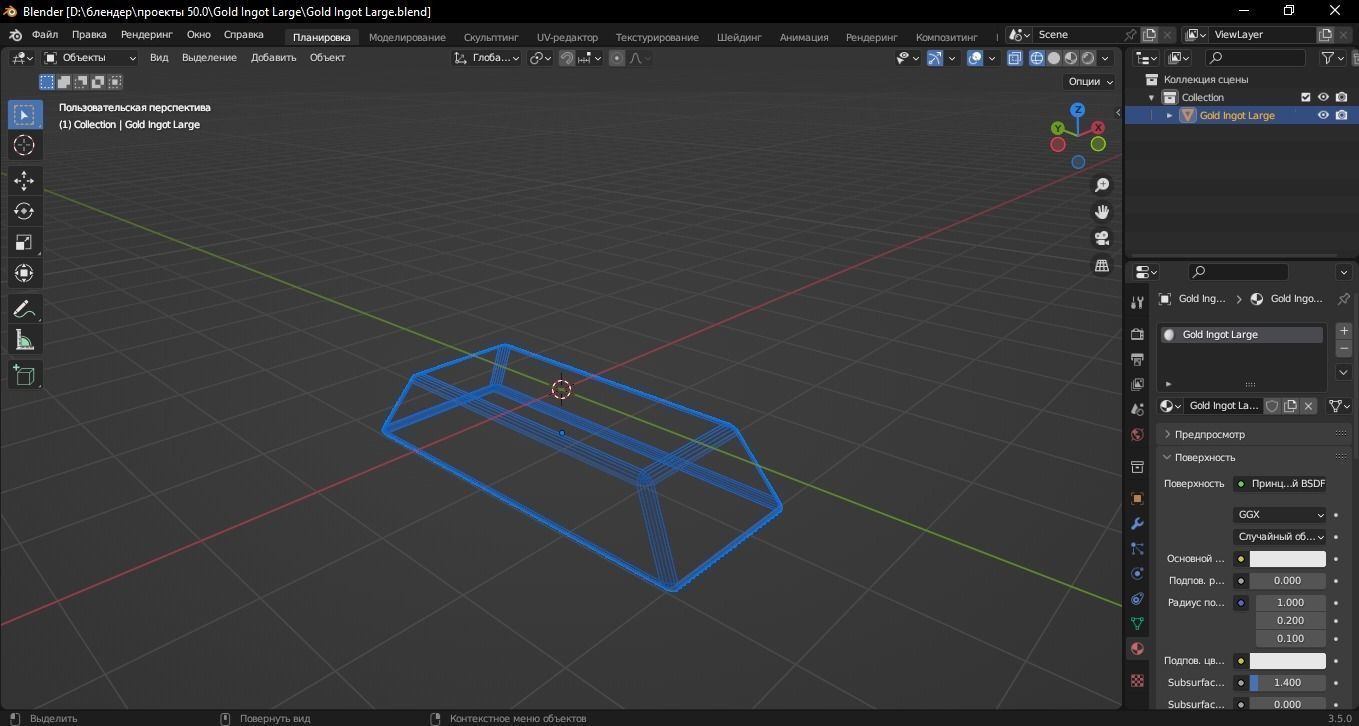Collapse the Collection tree item

pos(1151,98)
